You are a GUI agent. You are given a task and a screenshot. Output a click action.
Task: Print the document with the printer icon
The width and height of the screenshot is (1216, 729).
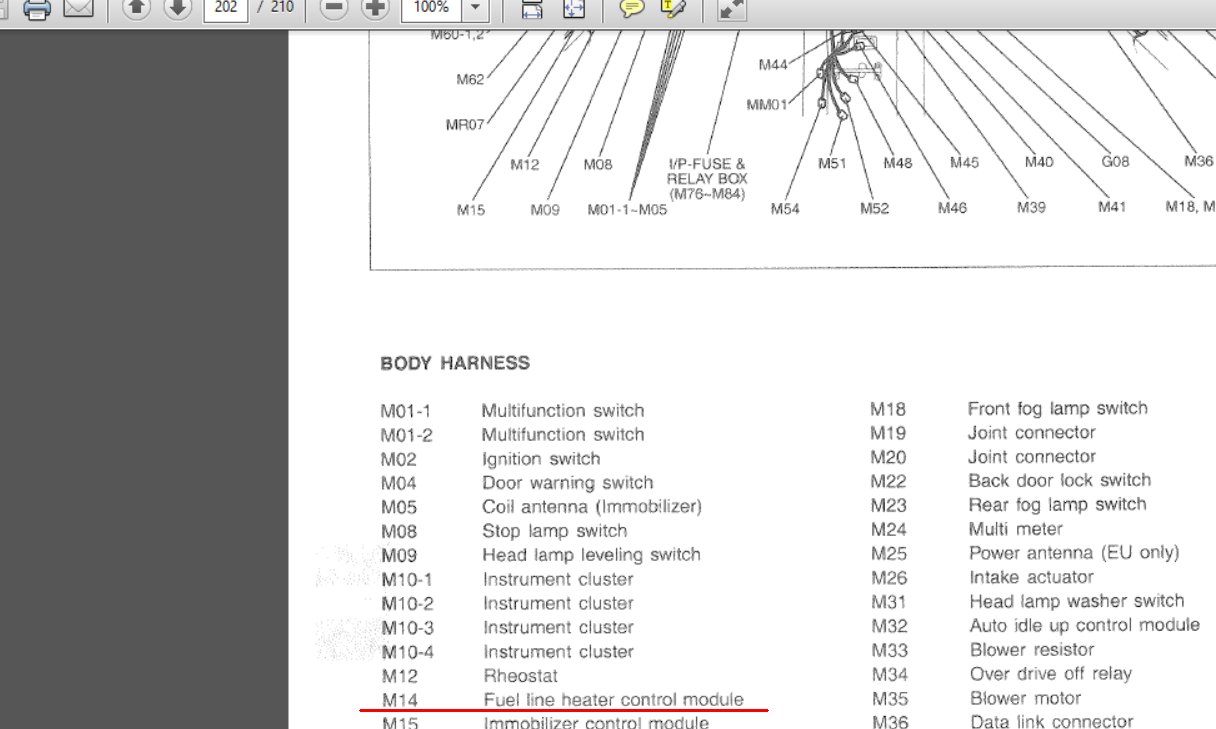pos(37,9)
